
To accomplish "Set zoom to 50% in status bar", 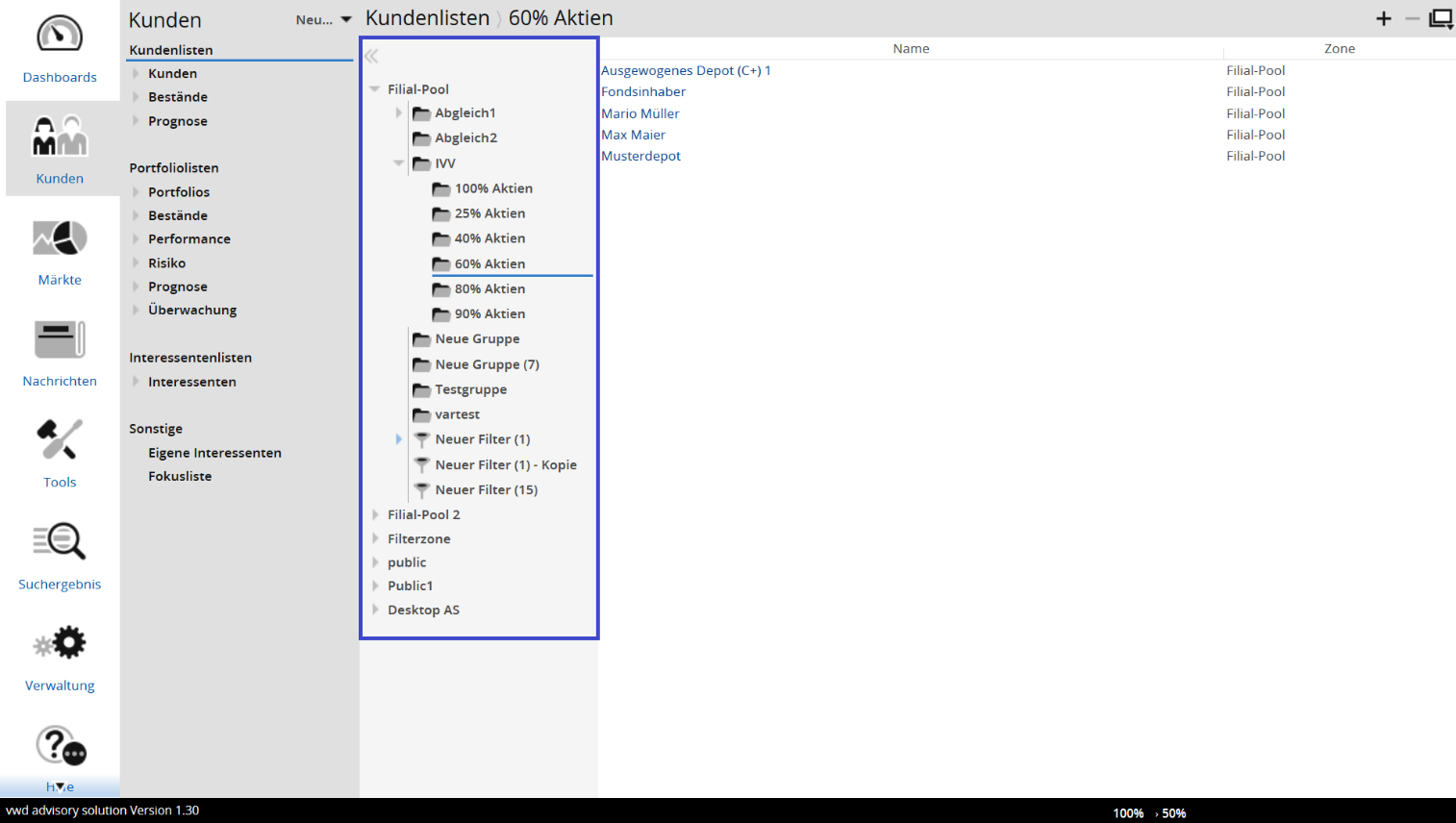I will [1173, 813].
